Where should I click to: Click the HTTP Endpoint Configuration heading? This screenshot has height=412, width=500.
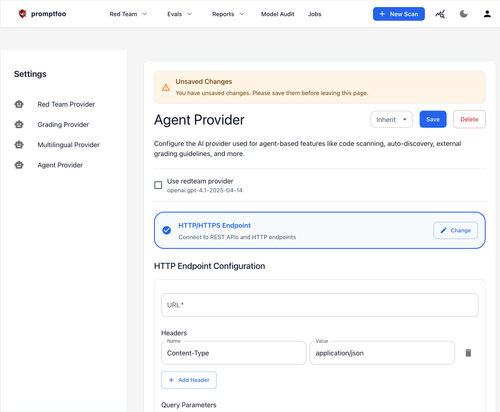(209, 266)
